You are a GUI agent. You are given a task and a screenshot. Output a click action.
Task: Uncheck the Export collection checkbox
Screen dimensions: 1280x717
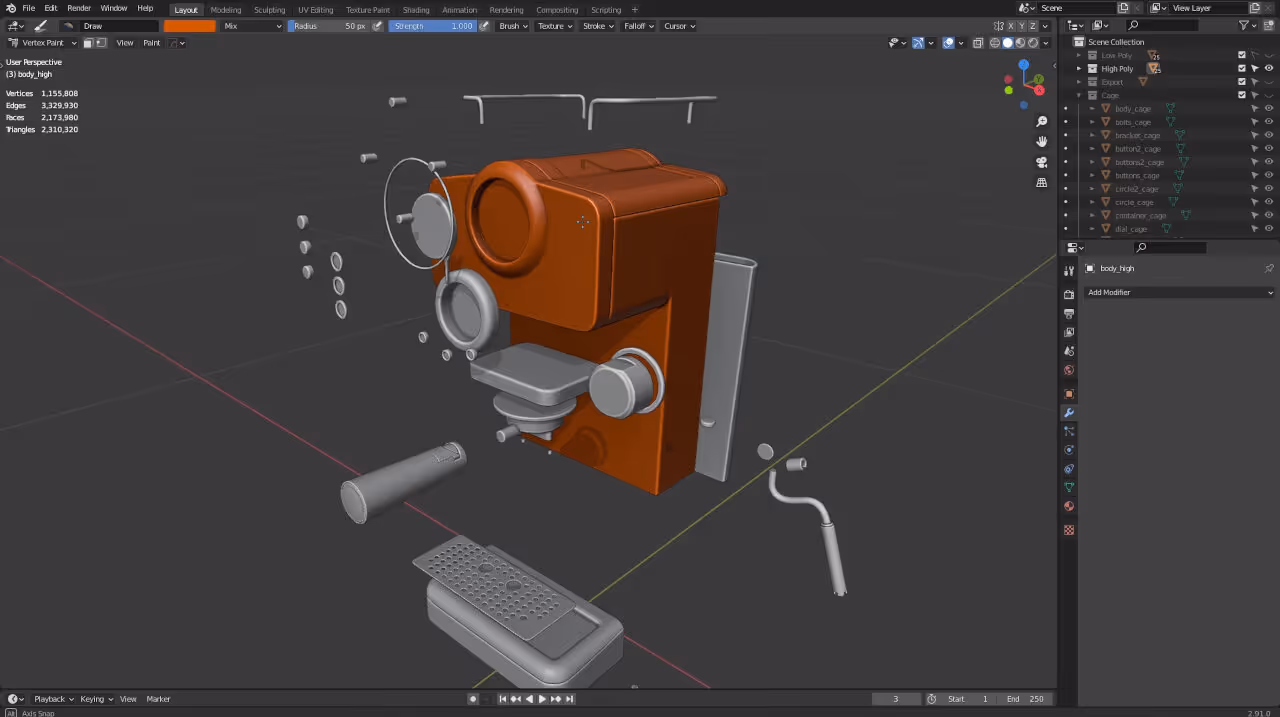(x=1242, y=82)
